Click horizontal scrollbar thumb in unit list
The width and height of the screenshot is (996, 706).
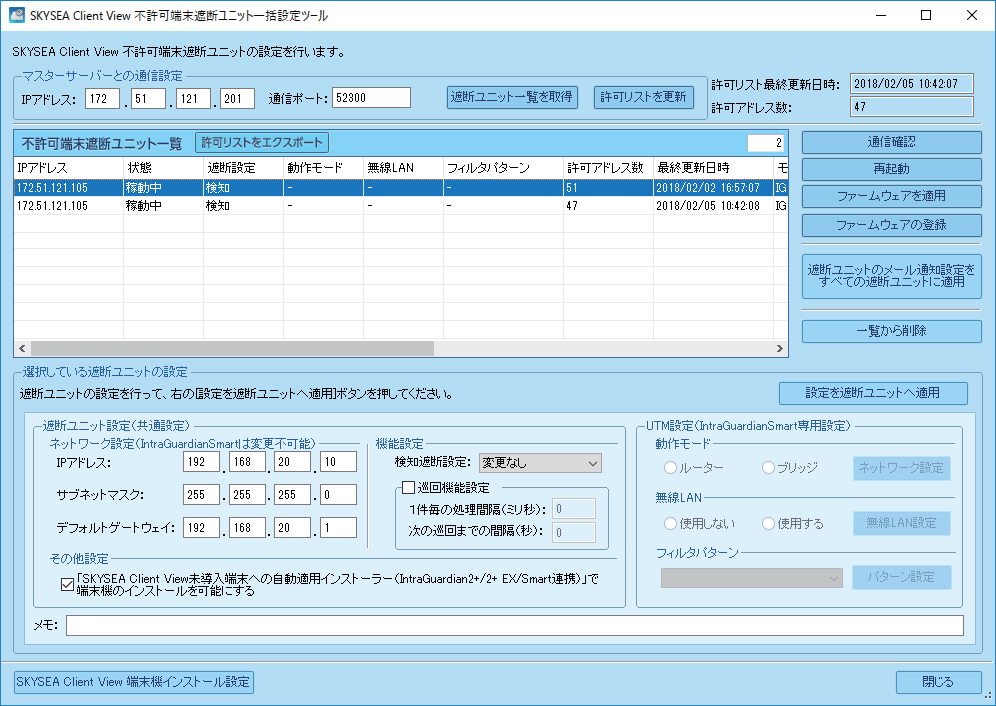pos(232,348)
